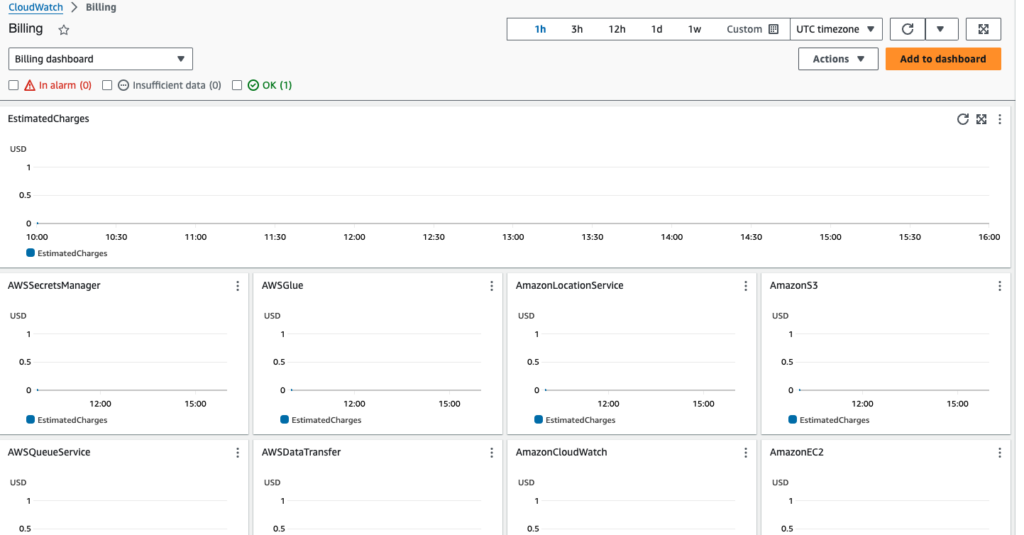The height and width of the screenshot is (535, 1024).
Task: Open AWSGlue widget options menu
Action: coord(492,286)
